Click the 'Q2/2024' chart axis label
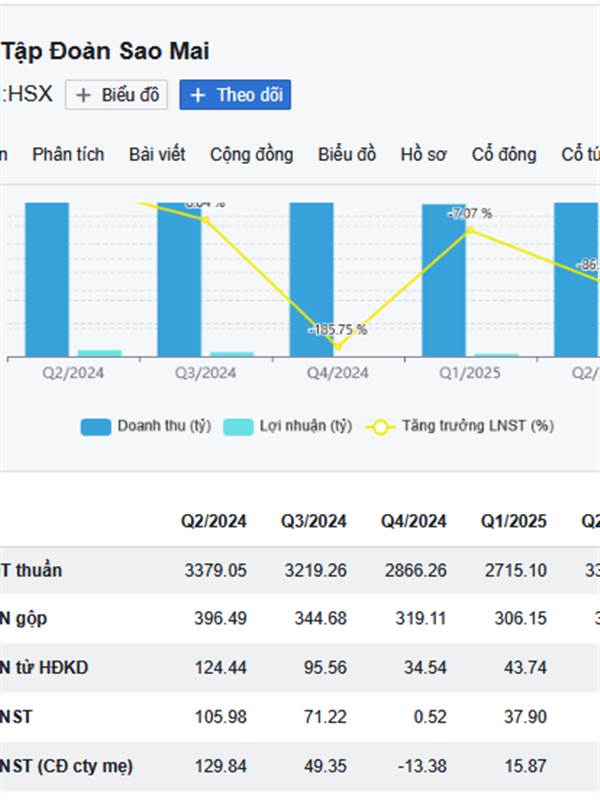The image size is (600, 800). (73, 373)
